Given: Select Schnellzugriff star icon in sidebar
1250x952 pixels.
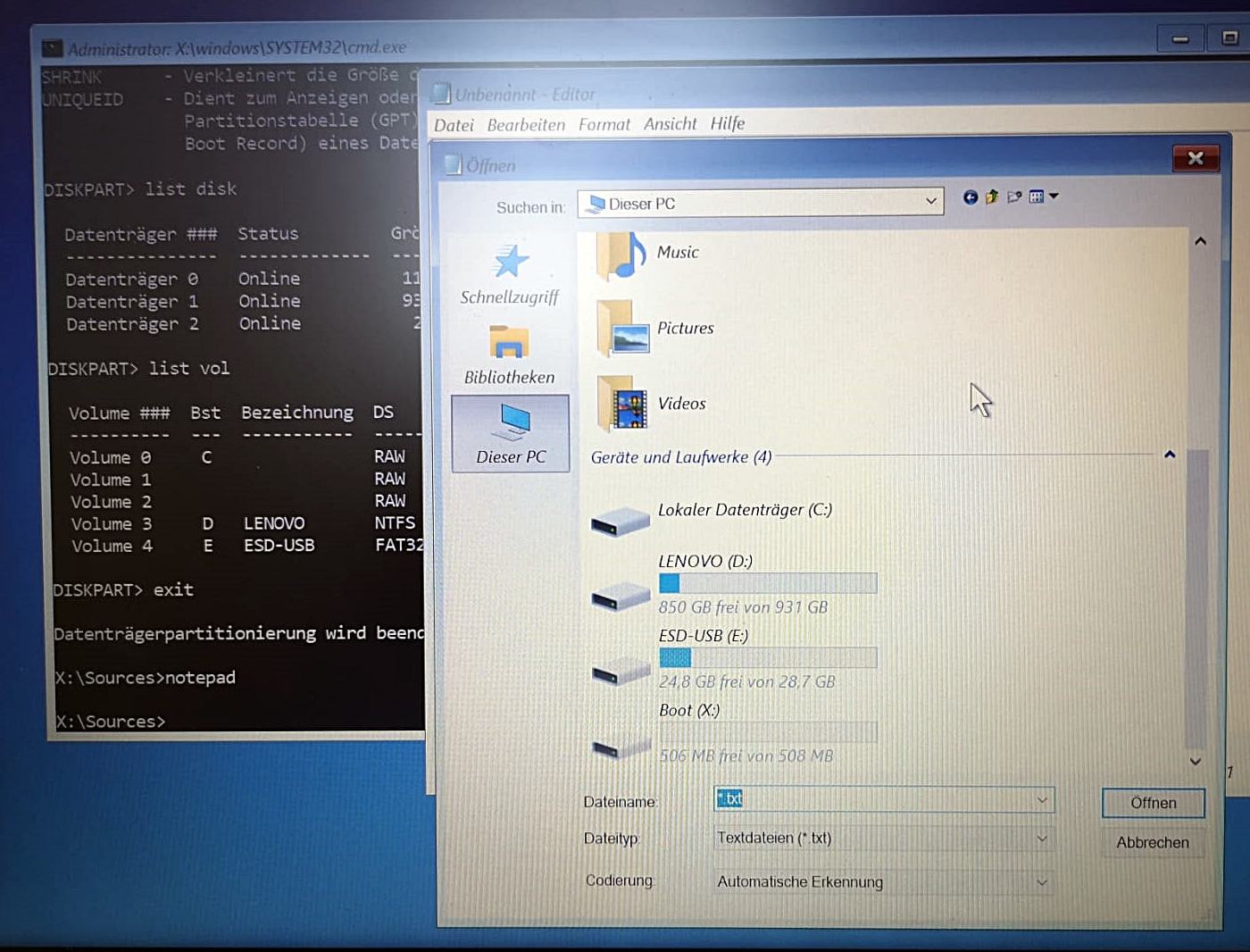Looking at the screenshot, I should click(511, 261).
